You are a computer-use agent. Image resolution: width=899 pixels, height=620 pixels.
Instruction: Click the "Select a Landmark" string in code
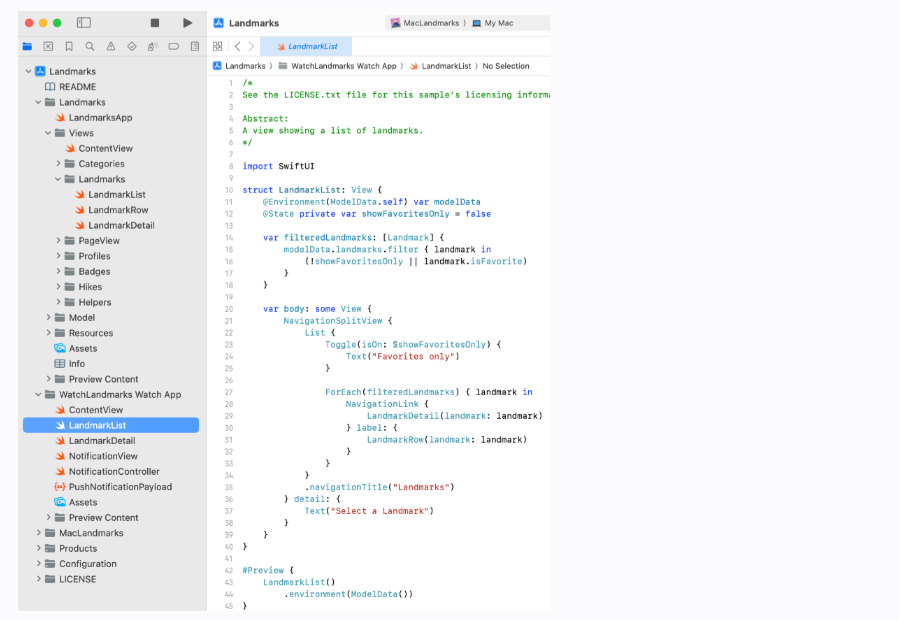coord(380,511)
